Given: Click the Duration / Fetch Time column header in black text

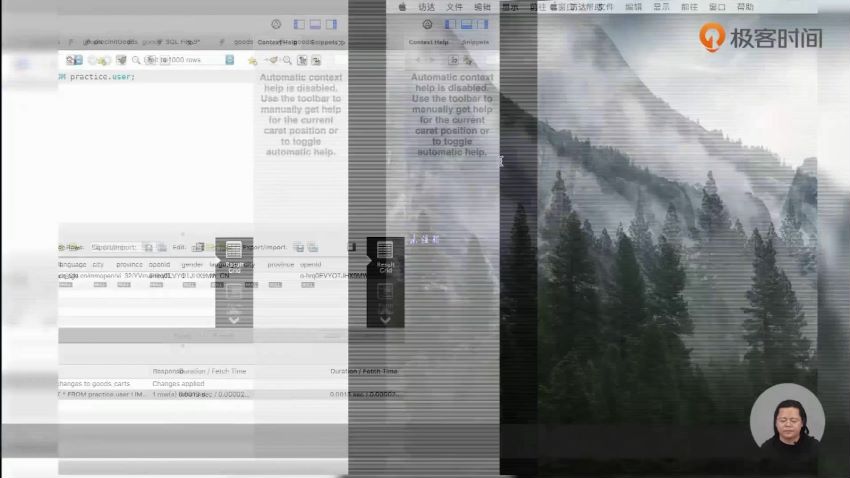Looking at the screenshot, I should 364,371.
